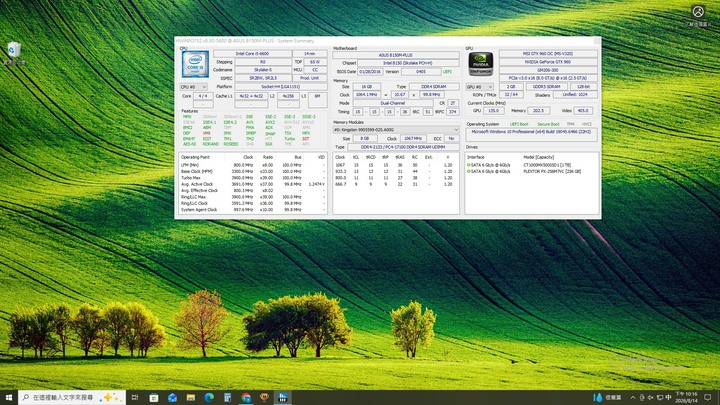
Task: Click the 'Secure Boot' status label
Action: point(548,124)
